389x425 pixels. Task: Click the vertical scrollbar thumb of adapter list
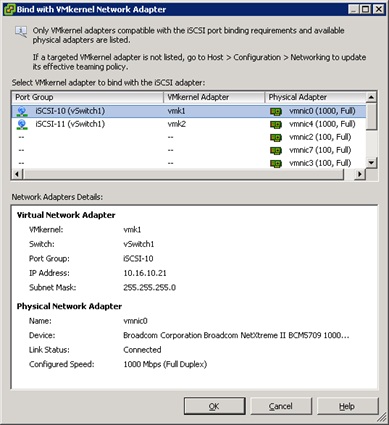[x=371, y=116]
